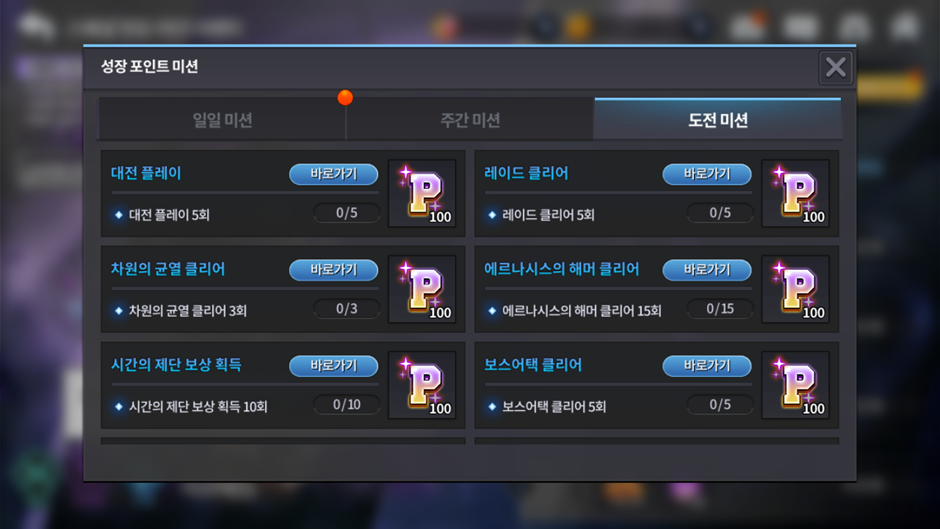Tap the 보스어택 클리어 reward P icon
Viewport: 940px width, 529px height.
796,385
